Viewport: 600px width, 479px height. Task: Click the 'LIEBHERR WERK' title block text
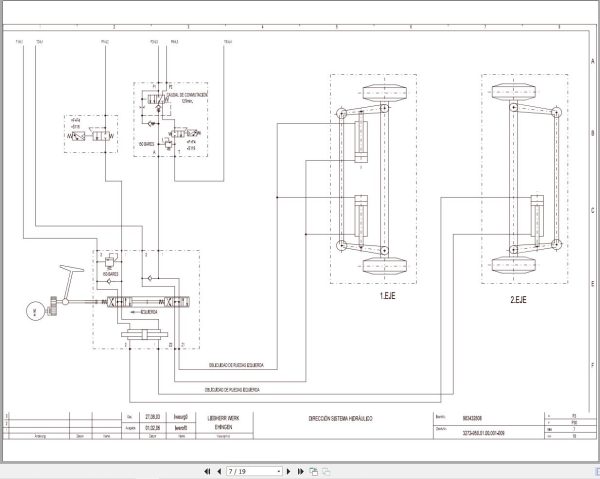click(223, 418)
